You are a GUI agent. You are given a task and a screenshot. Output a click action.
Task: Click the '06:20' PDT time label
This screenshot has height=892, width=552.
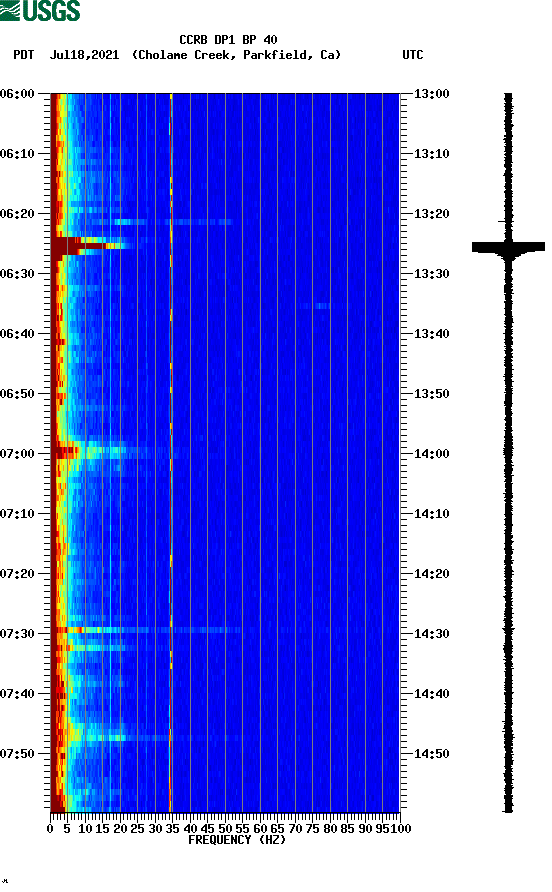[x=18, y=214]
